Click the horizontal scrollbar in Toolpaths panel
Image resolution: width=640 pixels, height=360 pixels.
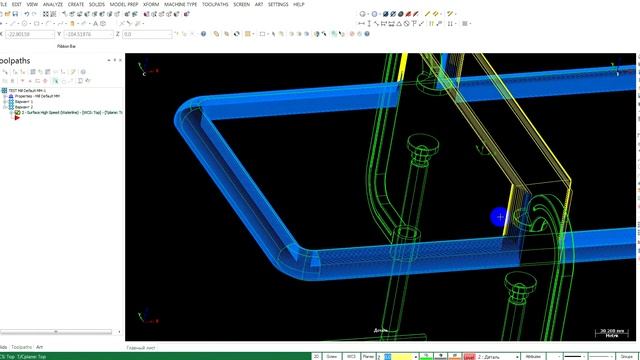click(x=56, y=332)
